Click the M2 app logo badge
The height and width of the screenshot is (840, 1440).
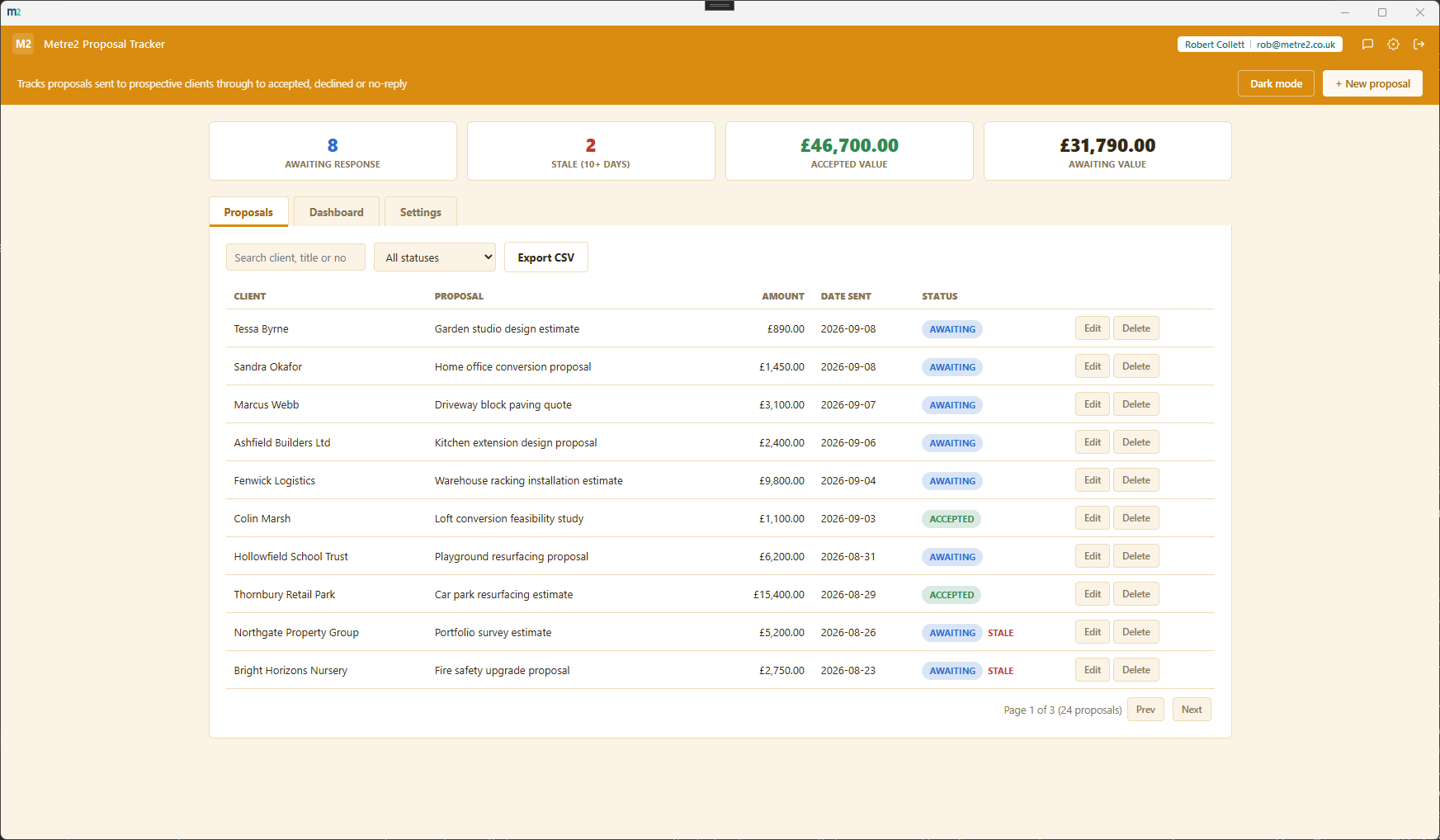pyautogui.click(x=23, y=45)
